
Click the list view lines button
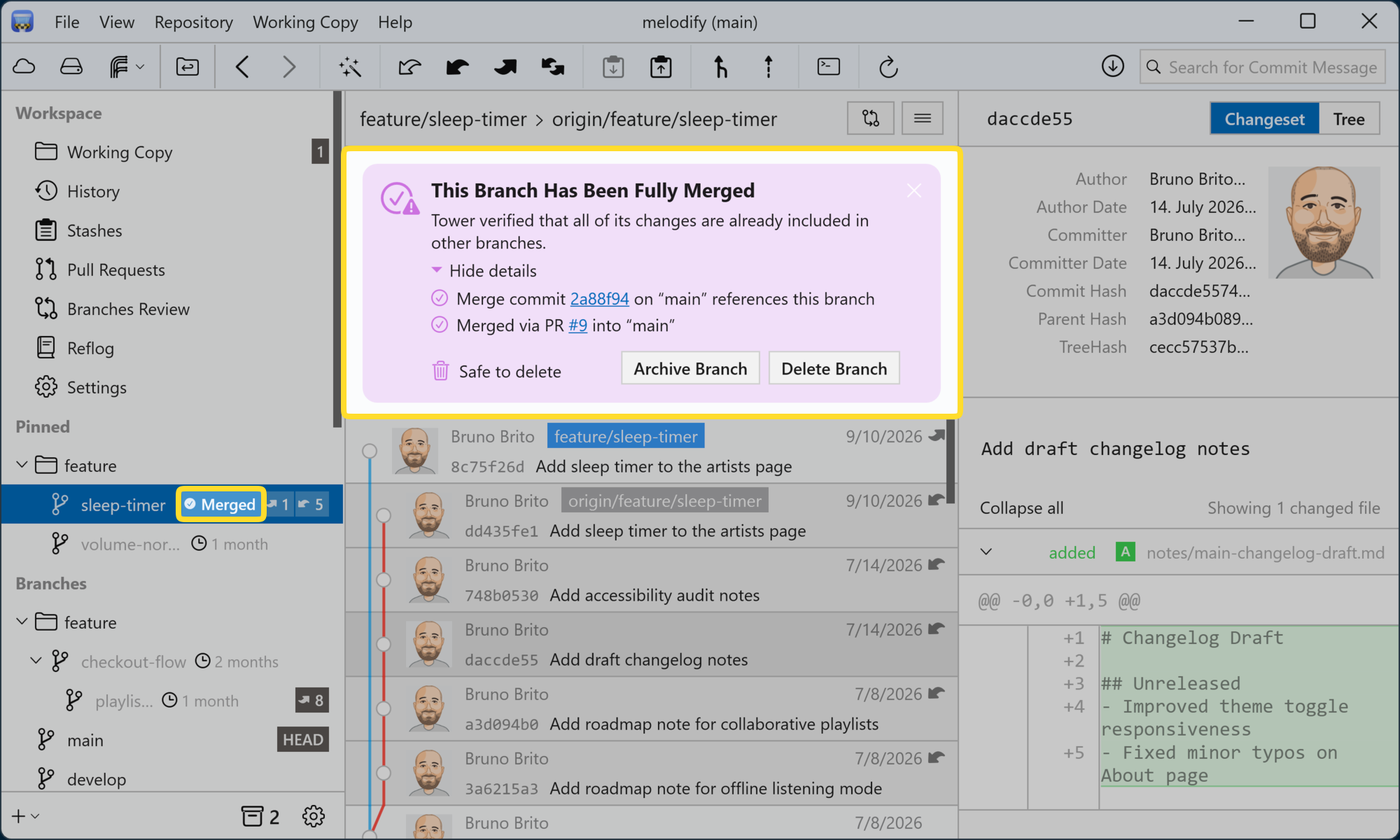[923, 118]
